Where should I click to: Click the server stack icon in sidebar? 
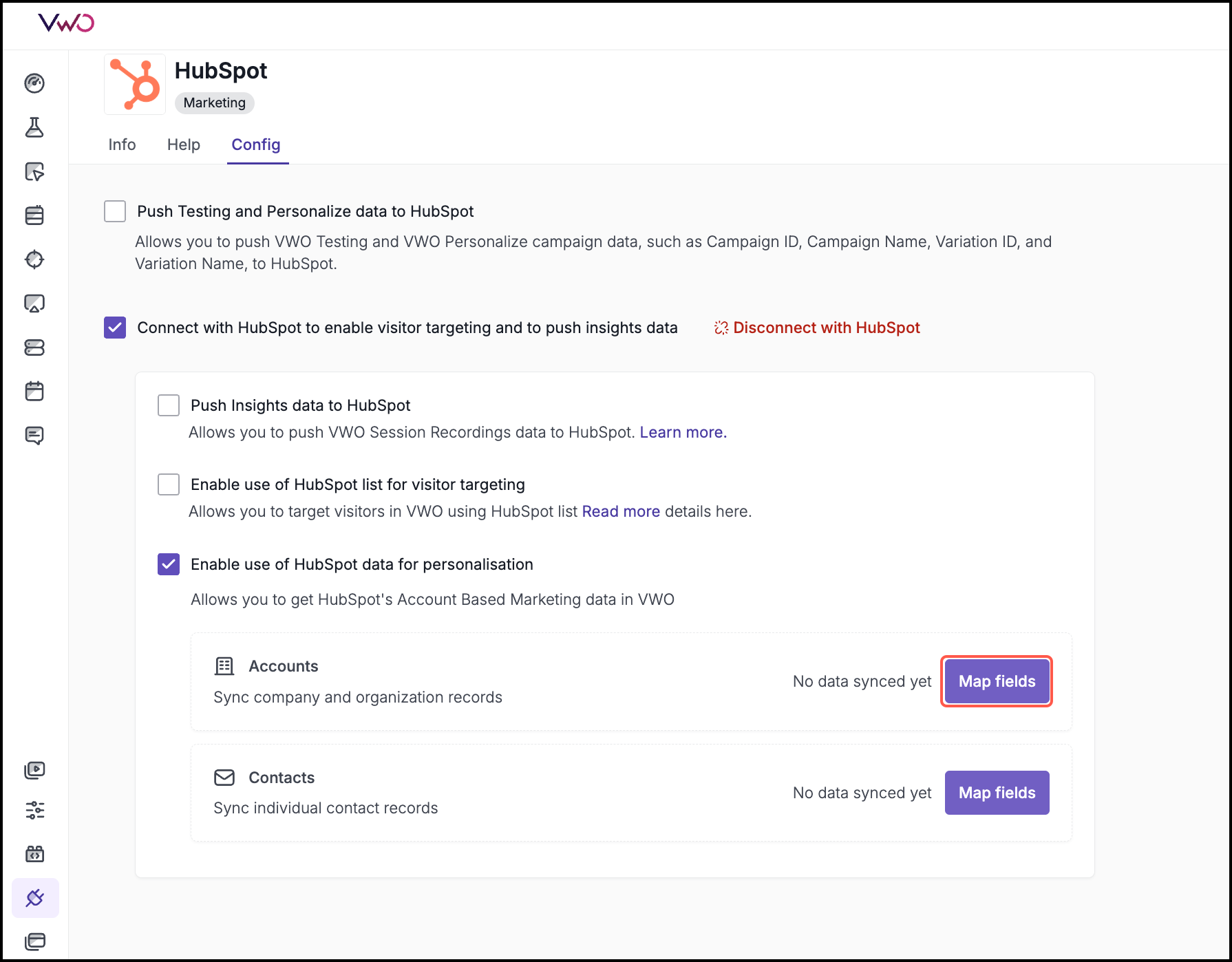click(x=34, y=348)
